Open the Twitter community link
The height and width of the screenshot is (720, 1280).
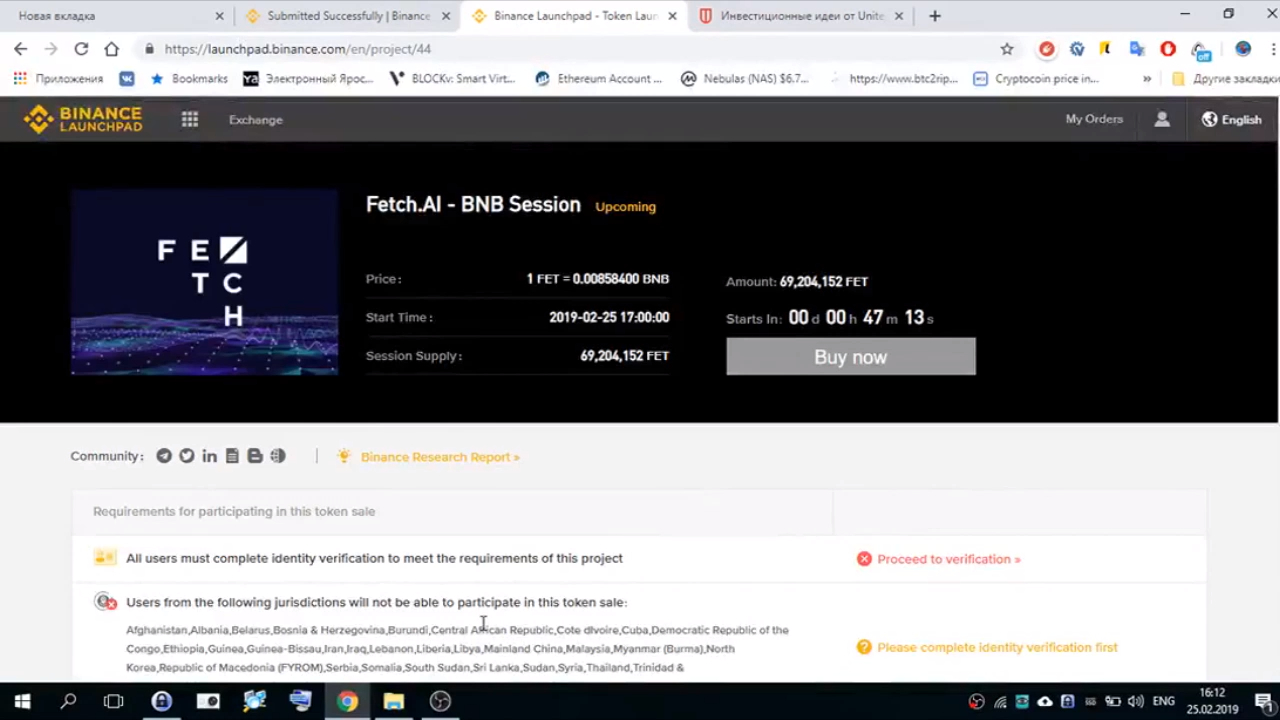coord(187,456)
